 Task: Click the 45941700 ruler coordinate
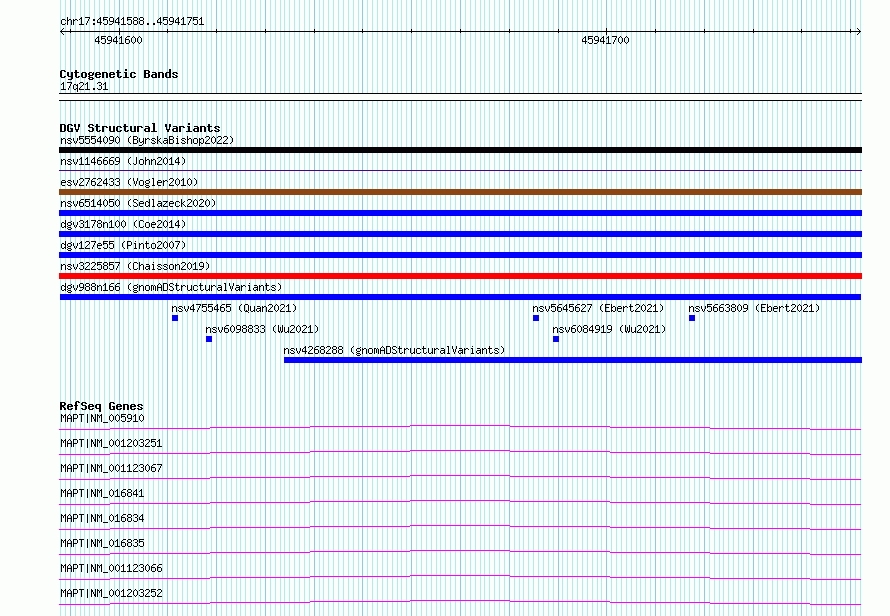click(x=605, y=40)
